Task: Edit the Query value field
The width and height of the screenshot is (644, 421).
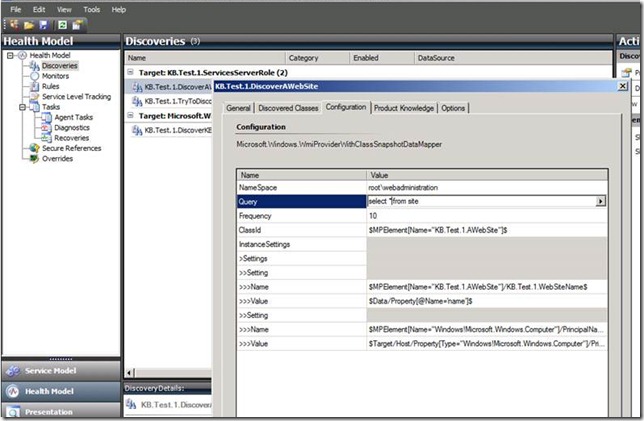Action: tap(481, 201)
